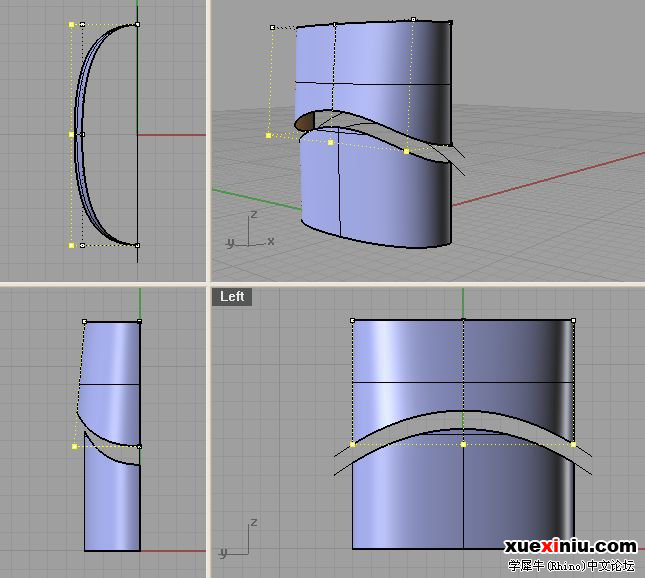Pick the white control point at the curve's top end
The width and height of the screenshot is (646, 578).
(138, 24)
